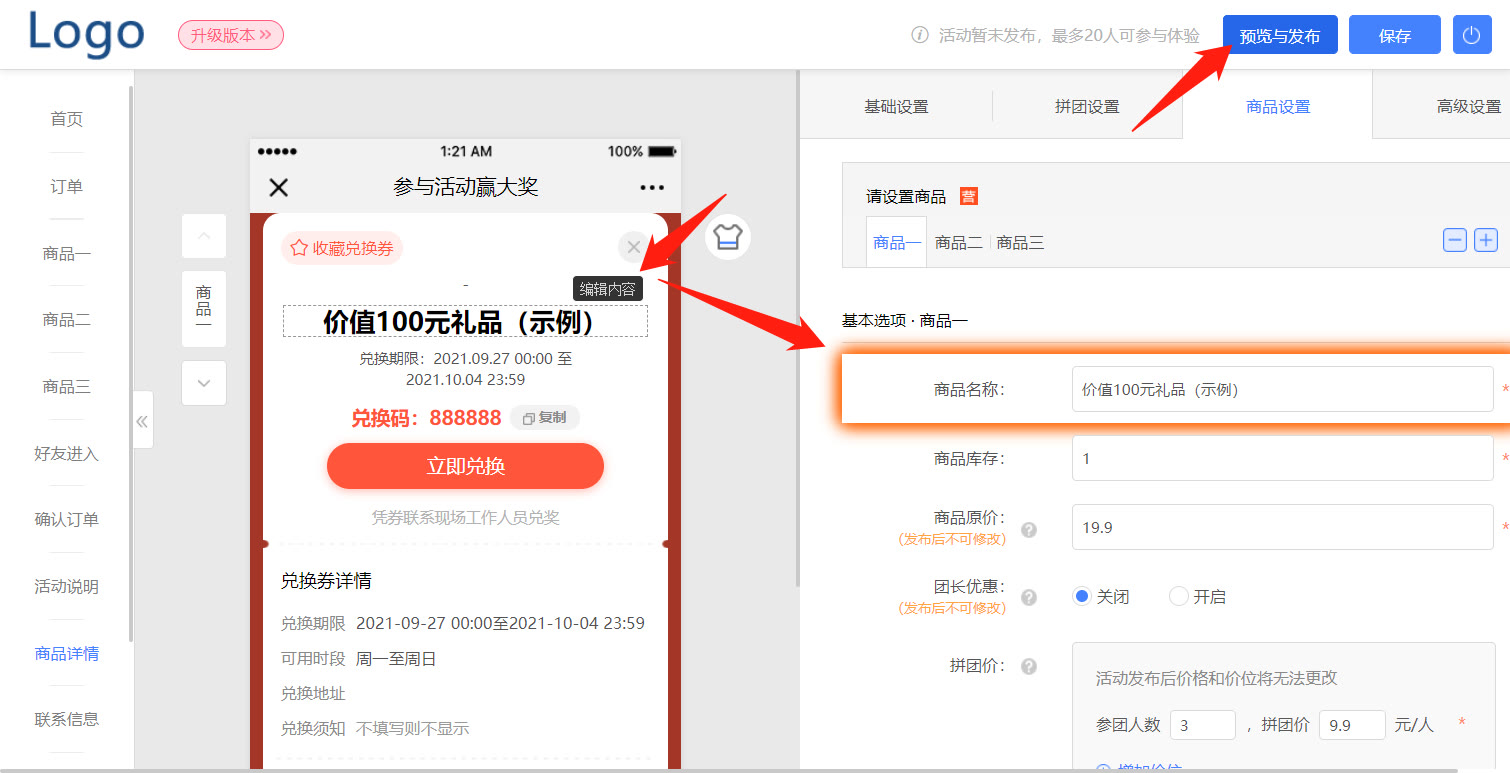Click the power icon button
The image size is (1510, 773).
tap(1471, 35)
